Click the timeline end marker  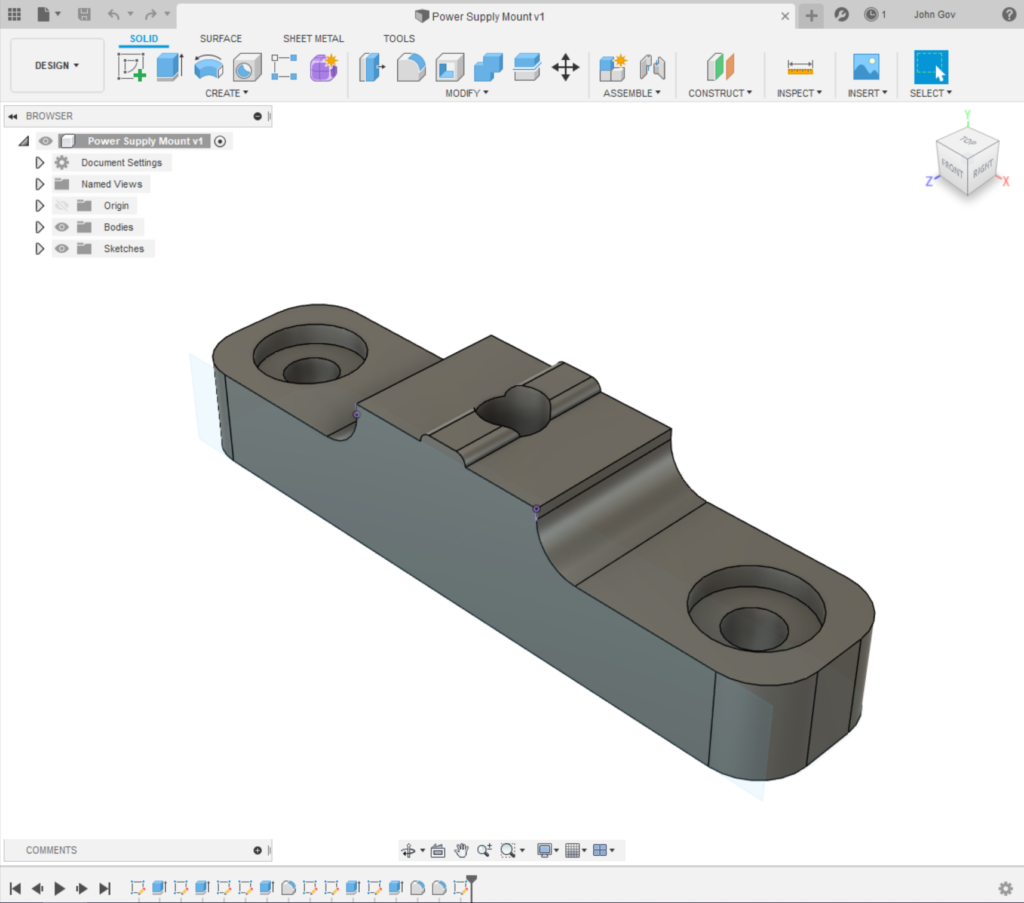(472, 886)
